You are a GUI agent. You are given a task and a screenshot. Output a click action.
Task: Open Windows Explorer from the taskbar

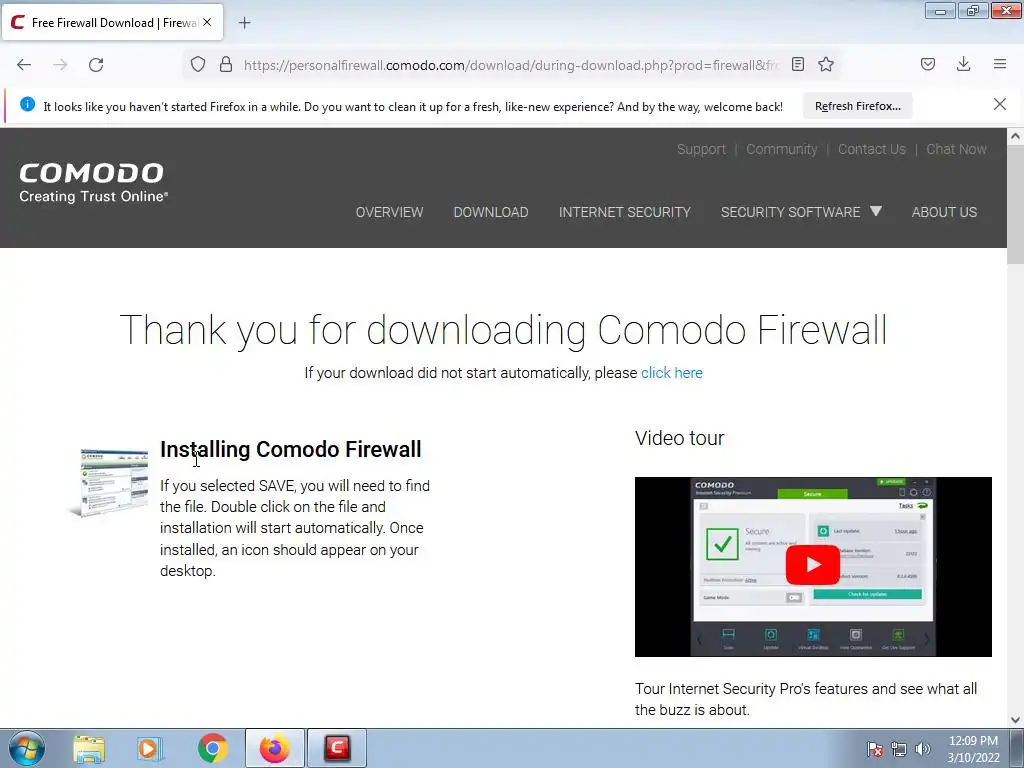coord(89,748)
